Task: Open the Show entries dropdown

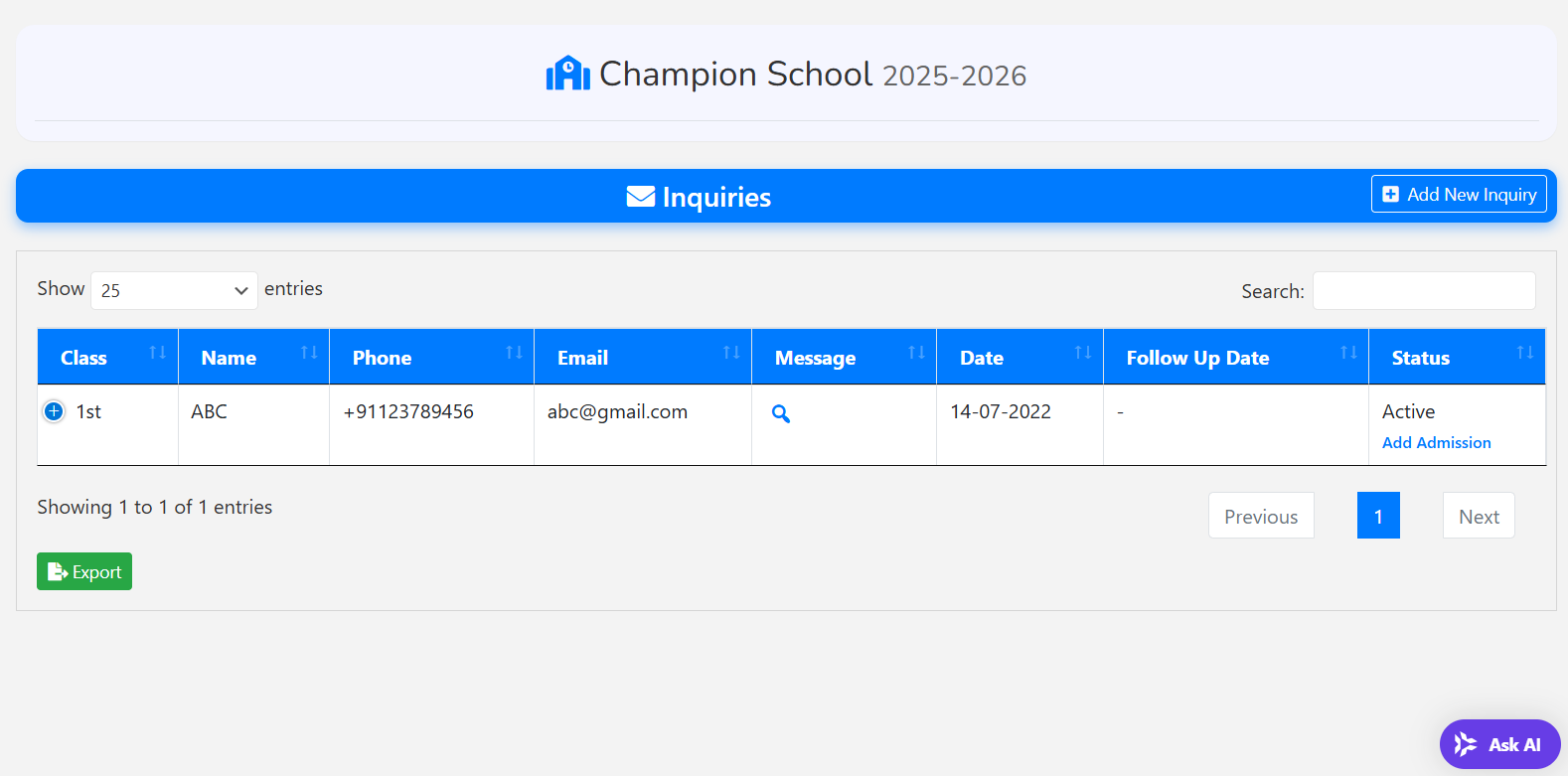Action: 174,290
